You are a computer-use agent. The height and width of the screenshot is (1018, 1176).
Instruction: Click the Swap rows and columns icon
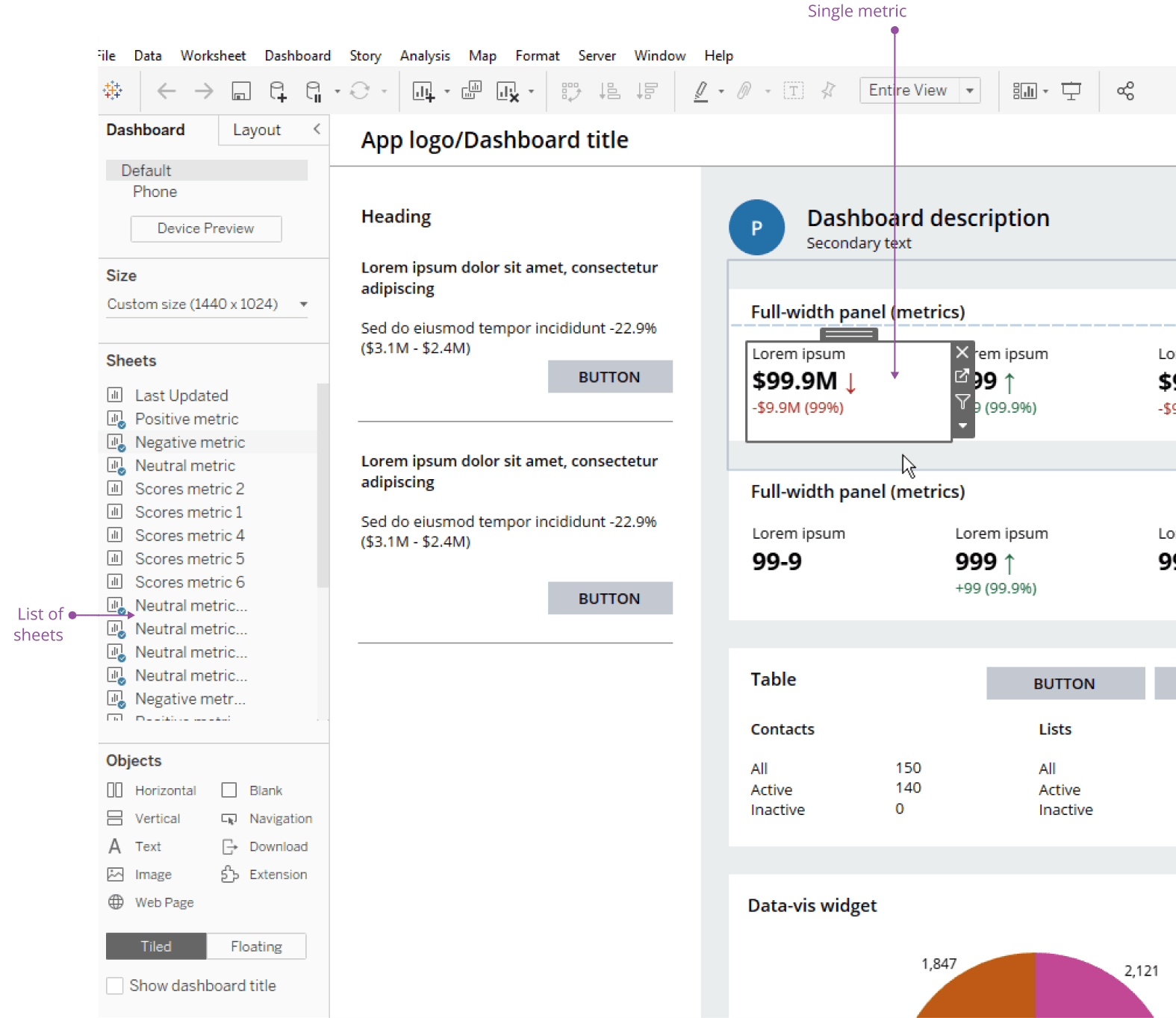(571, 91)
